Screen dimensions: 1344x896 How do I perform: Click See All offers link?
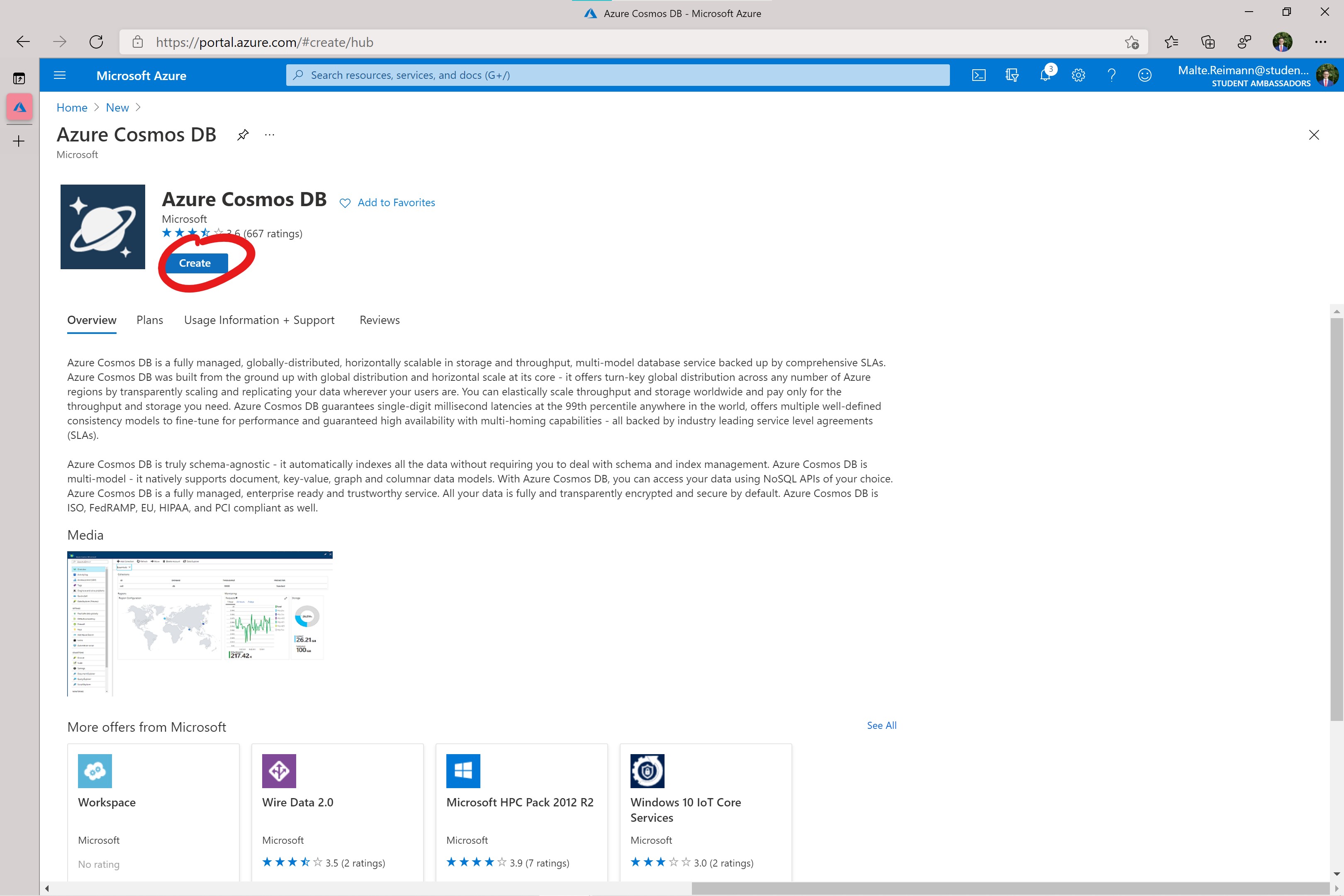coord(881,725)
